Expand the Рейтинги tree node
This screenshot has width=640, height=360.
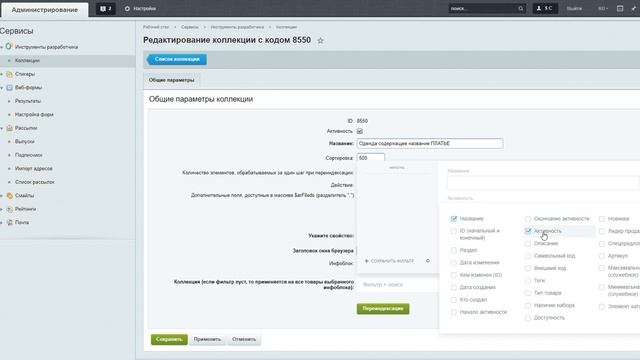(x=2, y=209)
